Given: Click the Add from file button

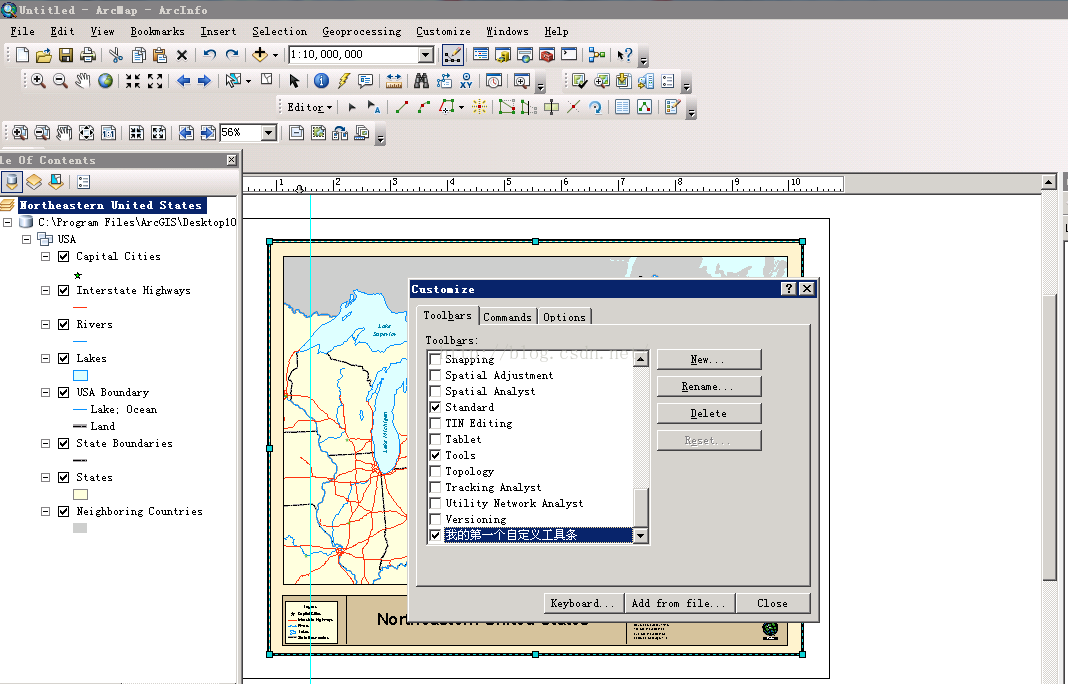Looking at the screenshot, I should click(x=680, y=604).
